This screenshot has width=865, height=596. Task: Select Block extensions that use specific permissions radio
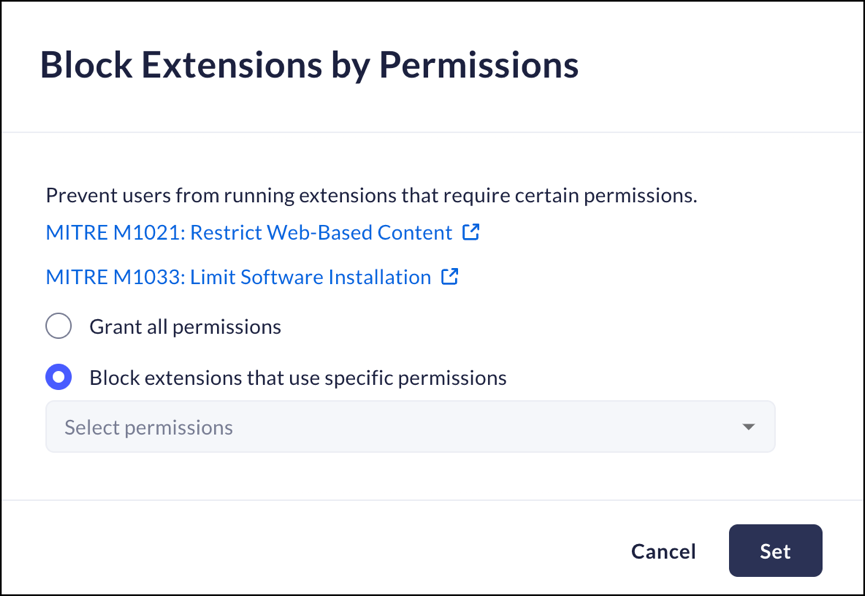59,378
